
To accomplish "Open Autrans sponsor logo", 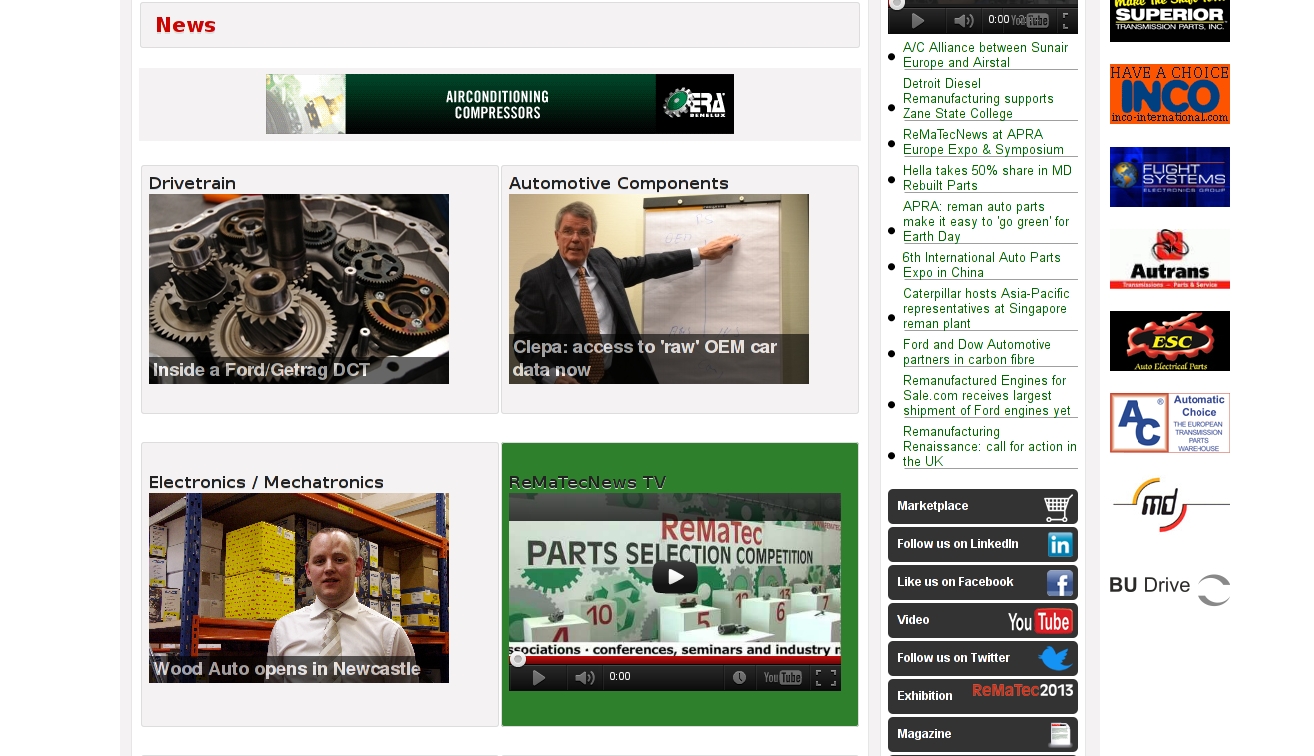I will [1170, 259].
